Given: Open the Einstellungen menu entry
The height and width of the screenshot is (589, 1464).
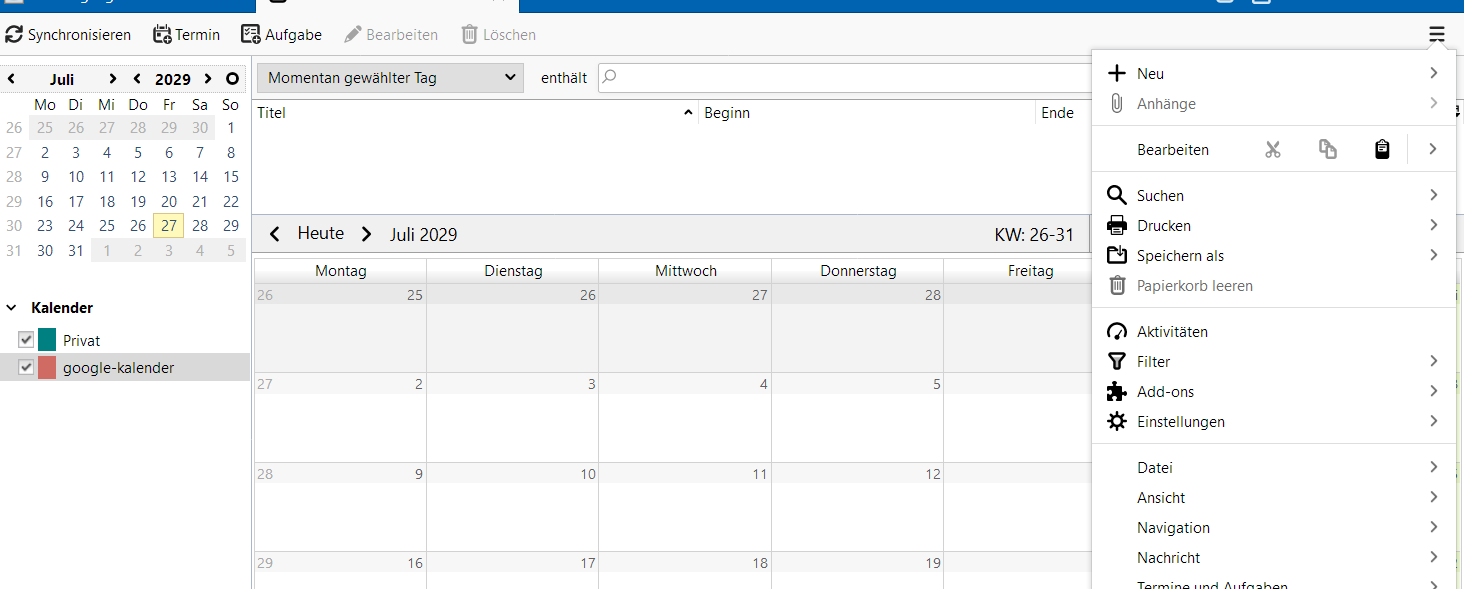Looking at the screenshot, I should point(1180,422).
